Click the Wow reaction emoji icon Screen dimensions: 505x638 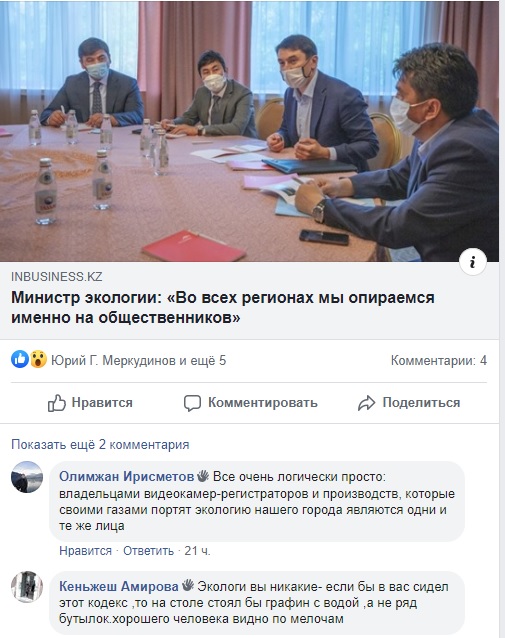38,359
